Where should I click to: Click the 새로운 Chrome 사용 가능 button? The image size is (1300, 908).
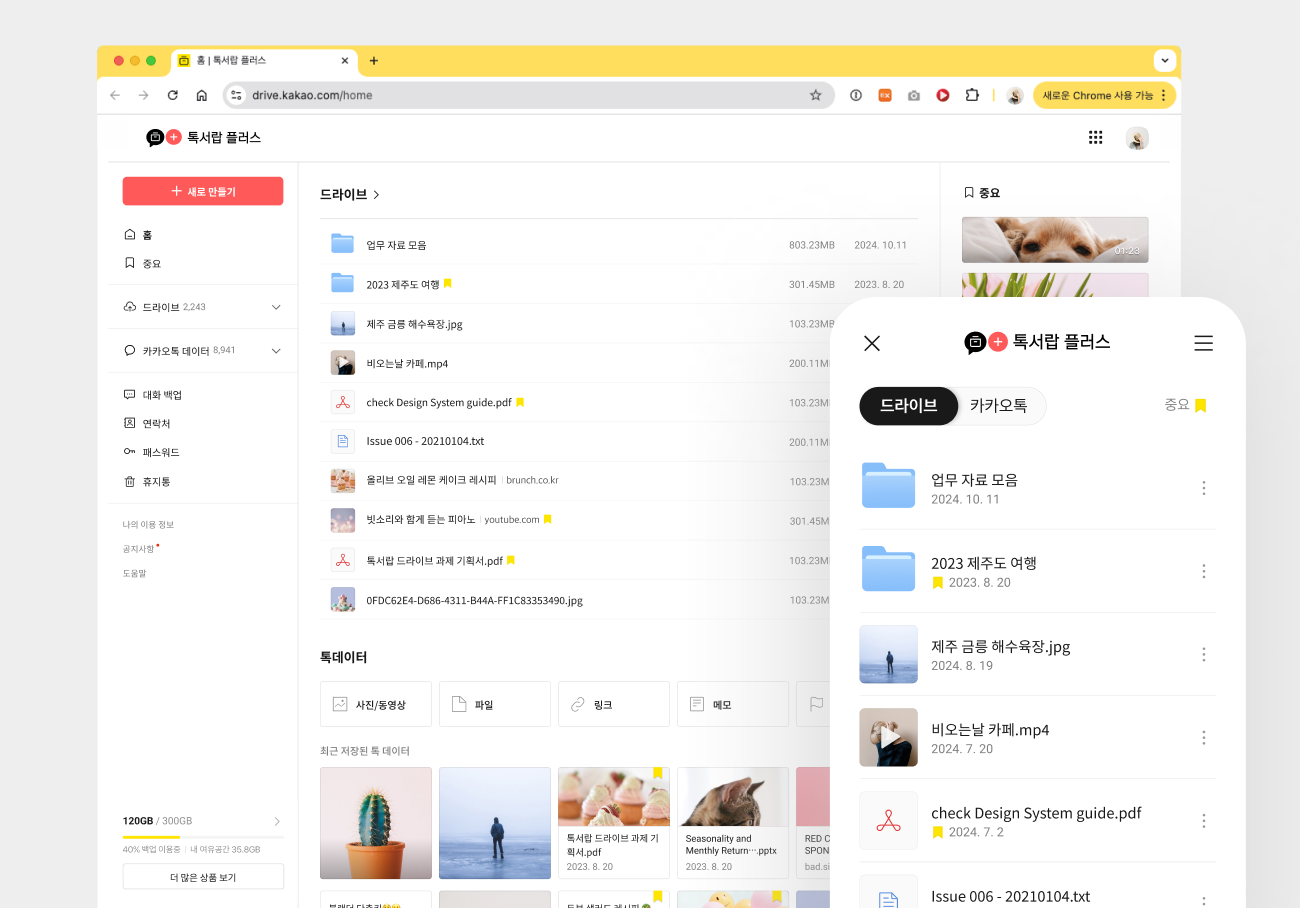tap(1104, 95)
